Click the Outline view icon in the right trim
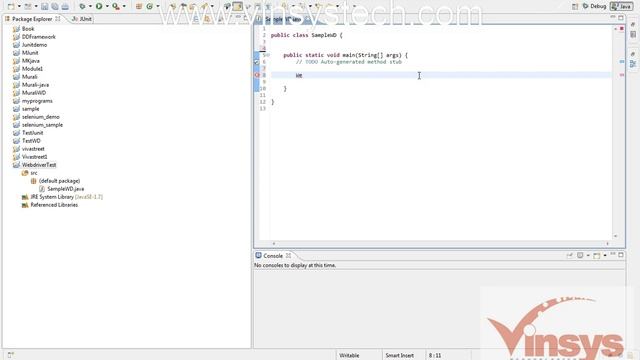Viewport: 640px width, 360px height. point(633,64)
